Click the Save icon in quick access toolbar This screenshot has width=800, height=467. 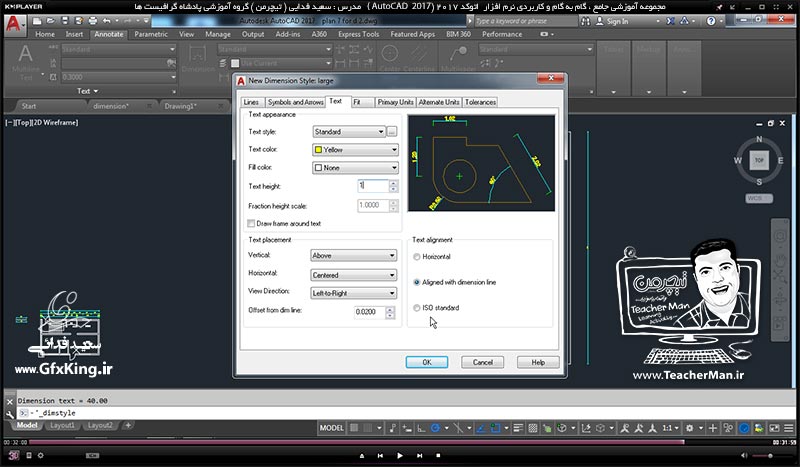point(65,21)
